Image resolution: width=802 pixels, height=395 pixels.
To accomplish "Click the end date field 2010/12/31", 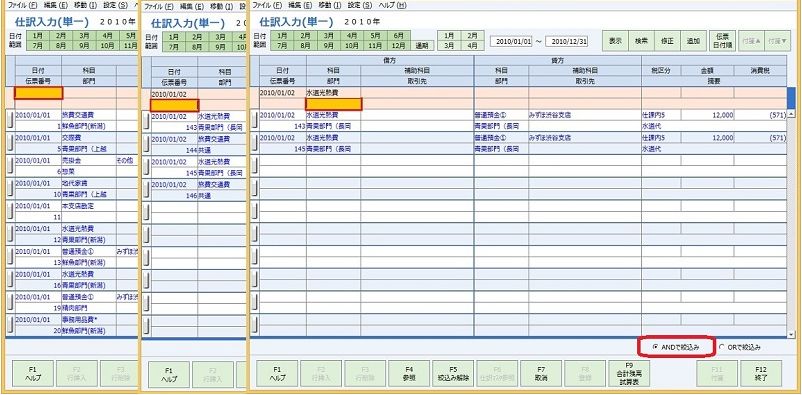I will pyautogui.click(x=567, y=41).
